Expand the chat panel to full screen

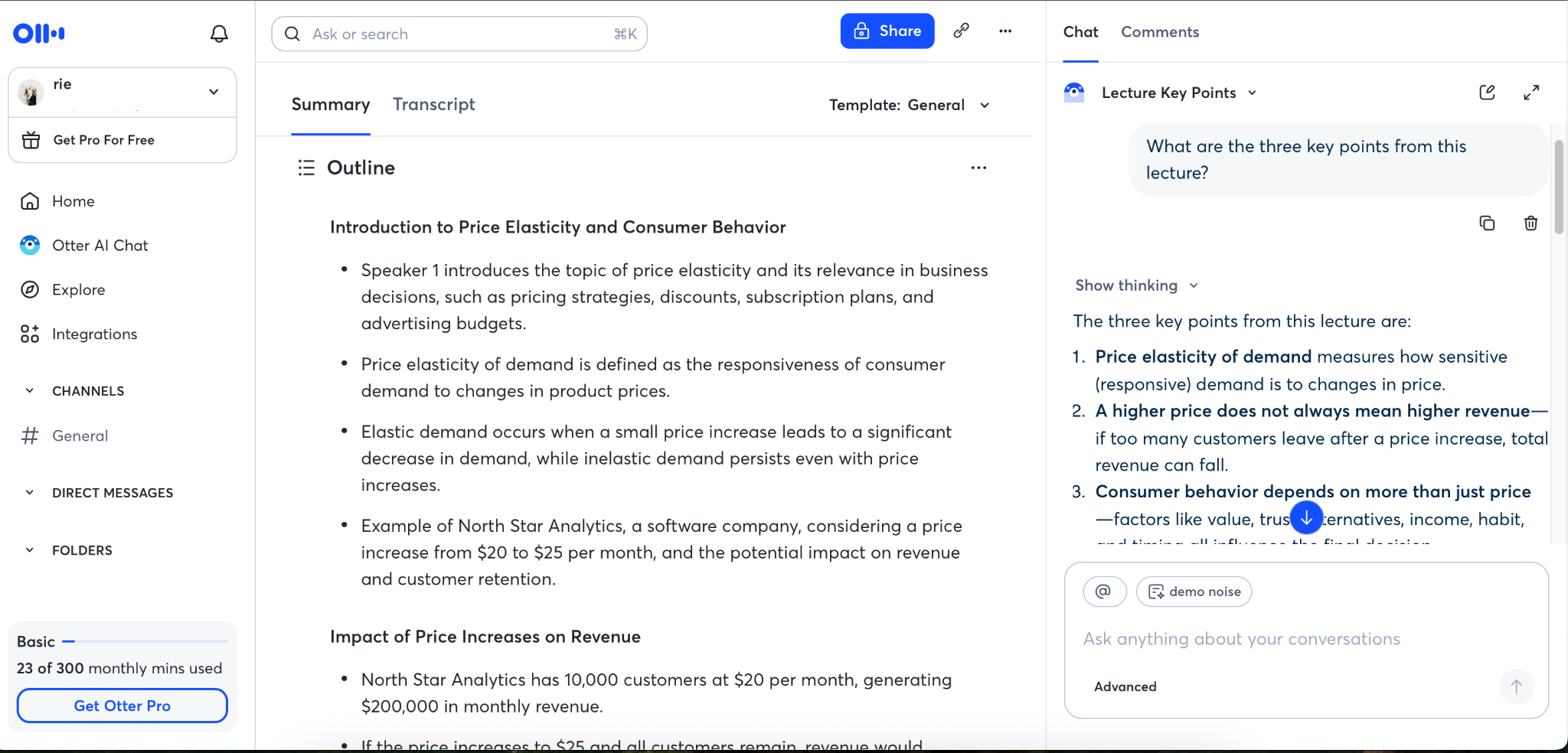click(x=1531, y=93)
